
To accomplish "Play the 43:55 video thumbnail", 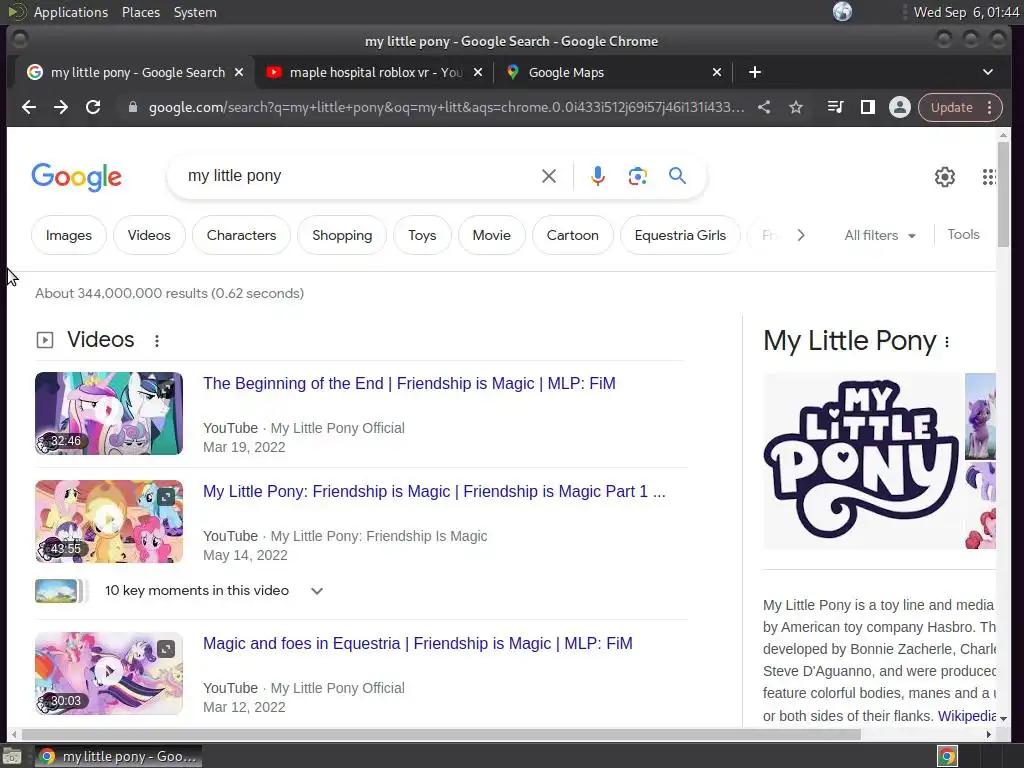I will pyautogui.click(x=109, y=521).
